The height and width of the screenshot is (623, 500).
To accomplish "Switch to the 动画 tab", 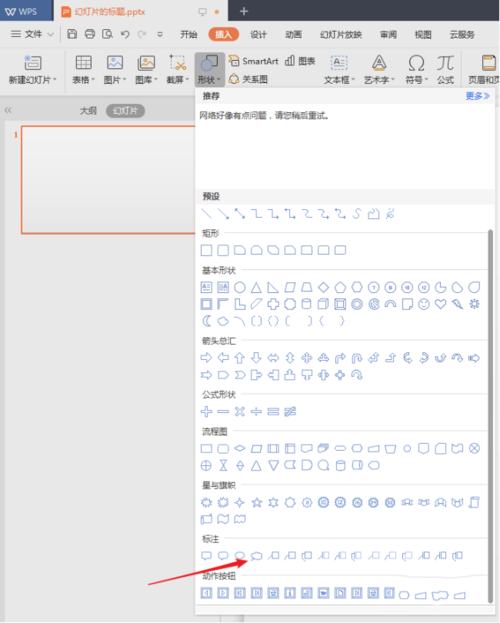I will coord(293,35).
